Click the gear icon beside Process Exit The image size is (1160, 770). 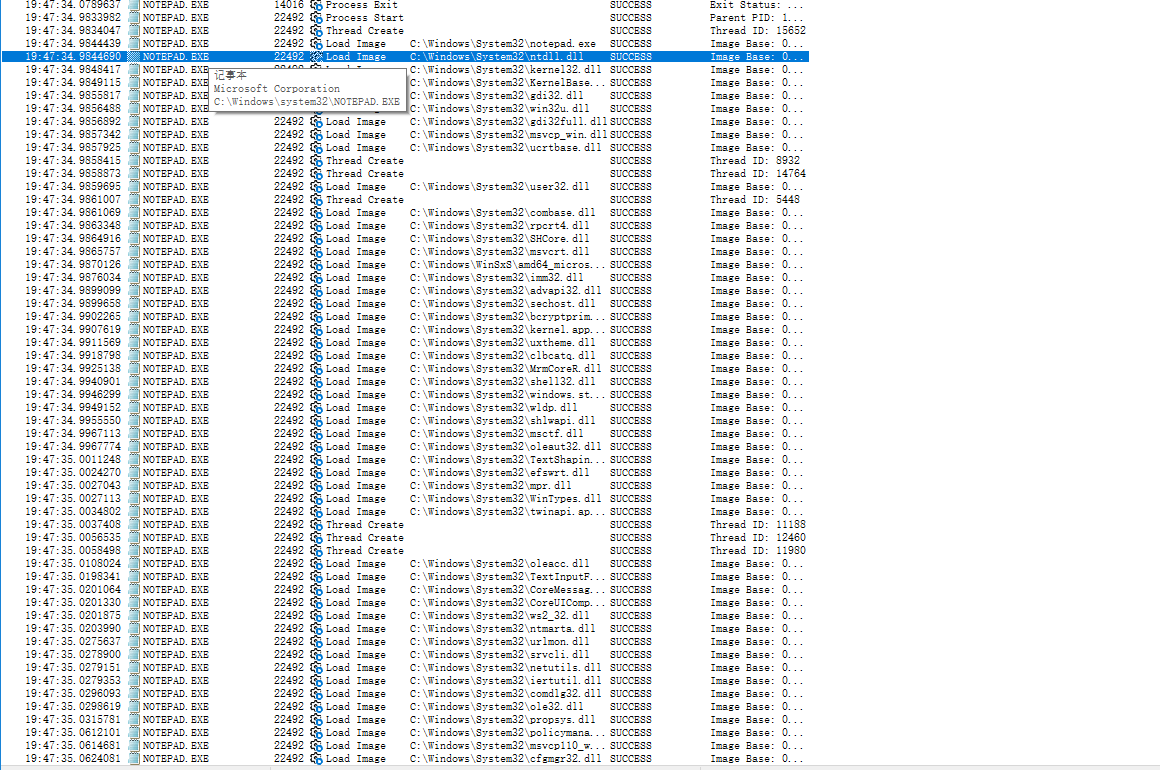click(x=317, y=5)
